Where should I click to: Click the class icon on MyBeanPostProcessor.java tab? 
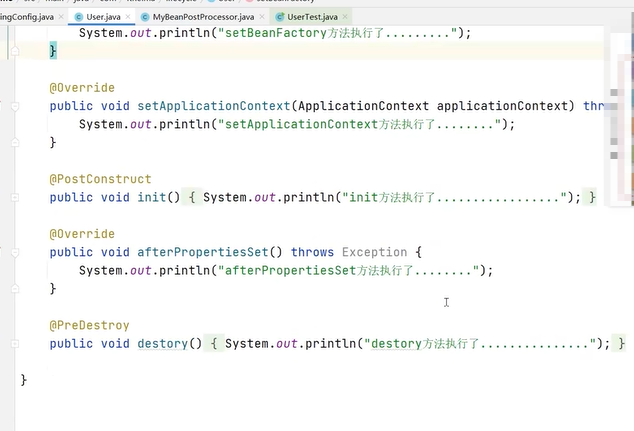point(145,17)
